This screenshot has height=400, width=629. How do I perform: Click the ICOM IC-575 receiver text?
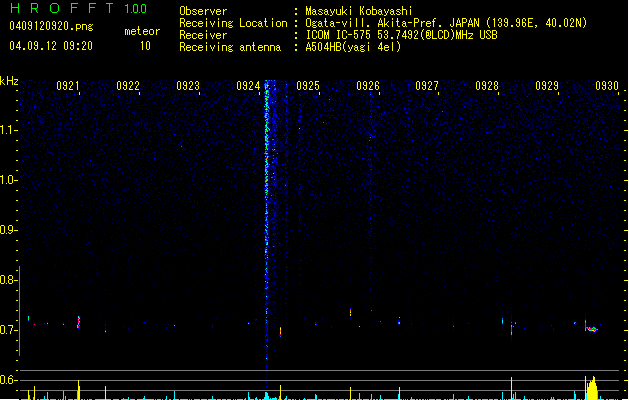point(401,35)
